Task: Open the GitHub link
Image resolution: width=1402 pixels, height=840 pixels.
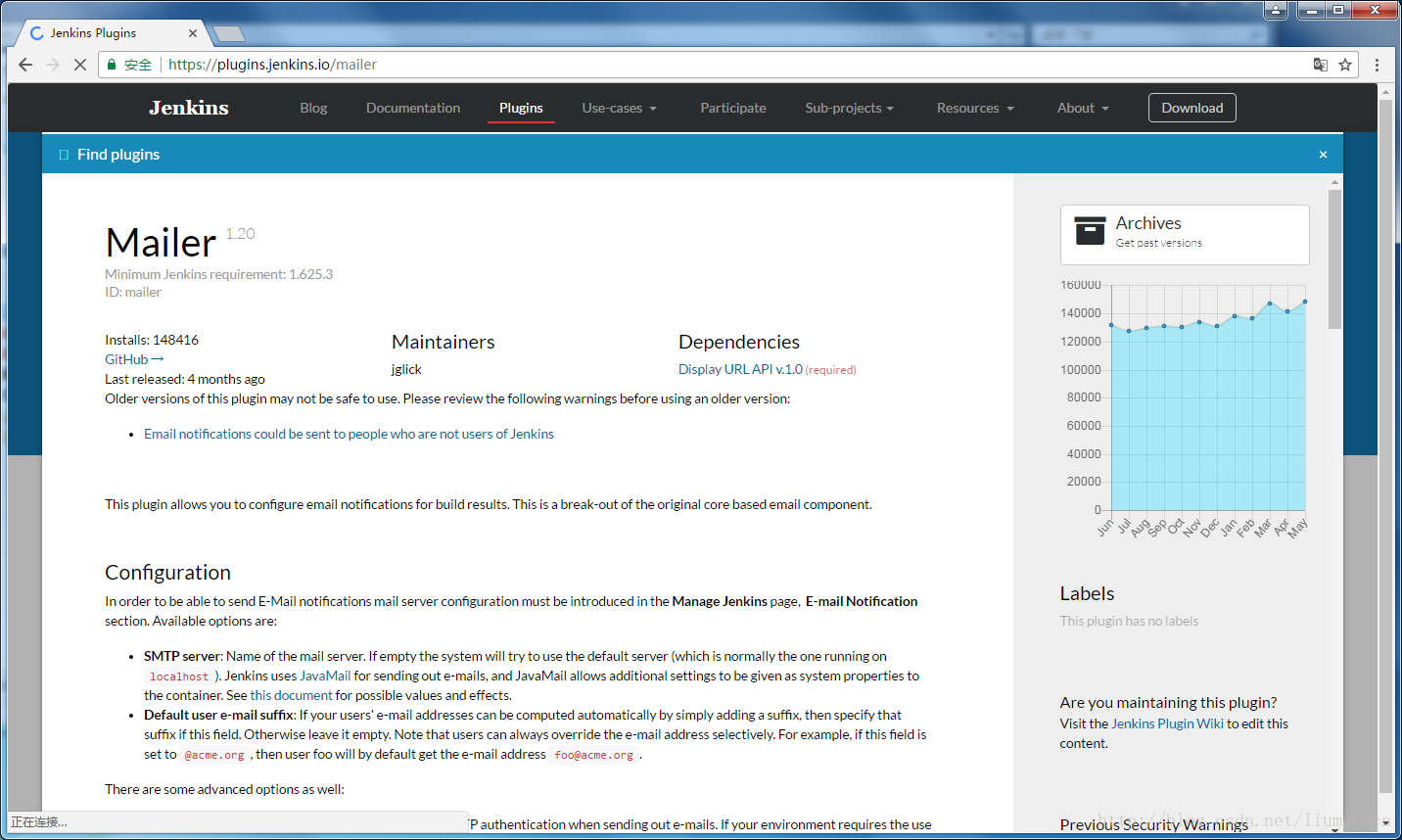Action: click(134, 359)
